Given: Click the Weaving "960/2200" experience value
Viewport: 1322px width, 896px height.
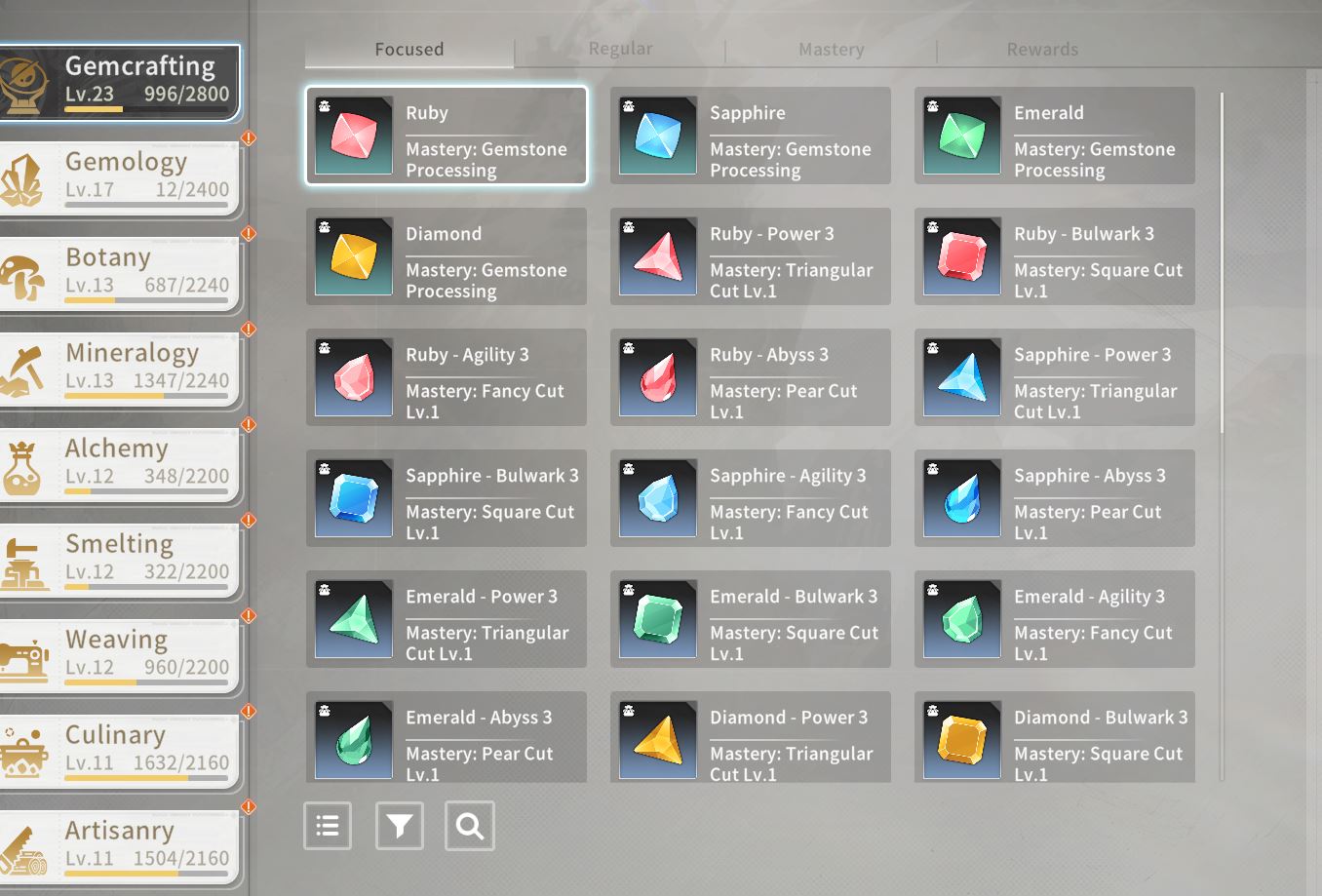Looking at the screenshot, I should (x=186, y=668).
